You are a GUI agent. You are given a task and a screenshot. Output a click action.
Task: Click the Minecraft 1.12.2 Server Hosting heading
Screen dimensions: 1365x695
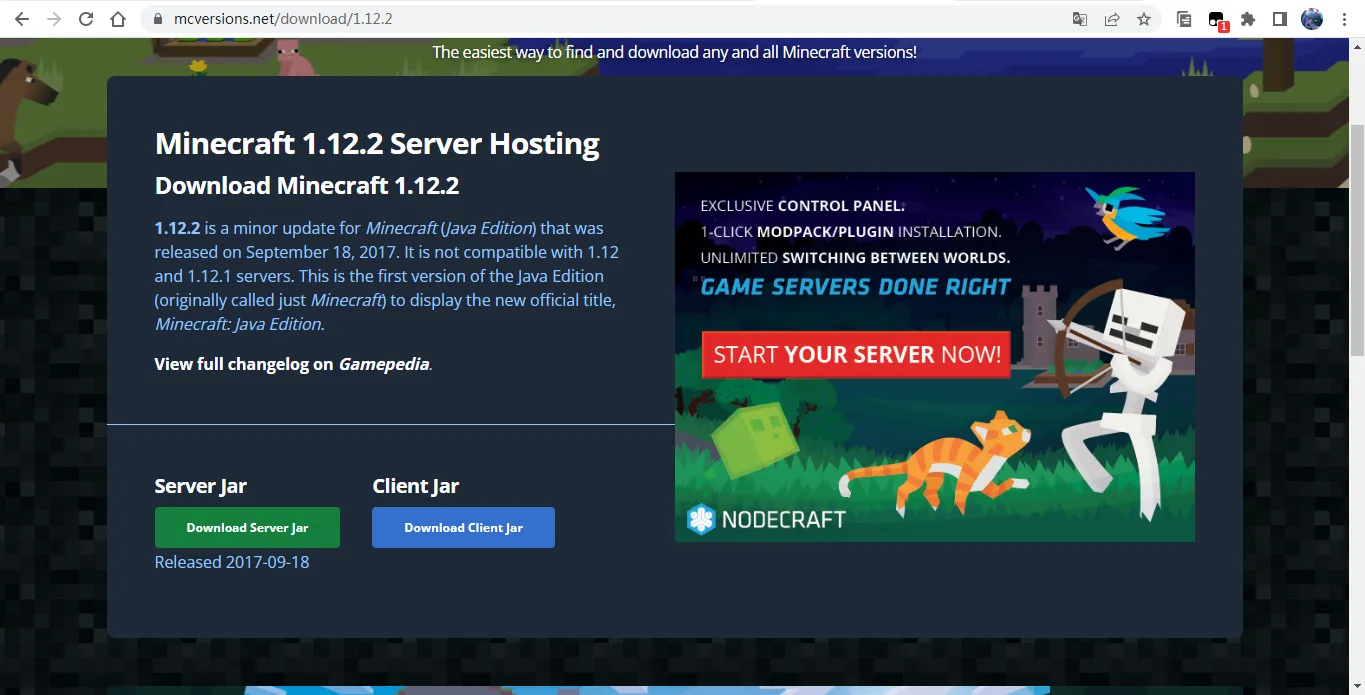pyautogui.click(x=377, y=144)
